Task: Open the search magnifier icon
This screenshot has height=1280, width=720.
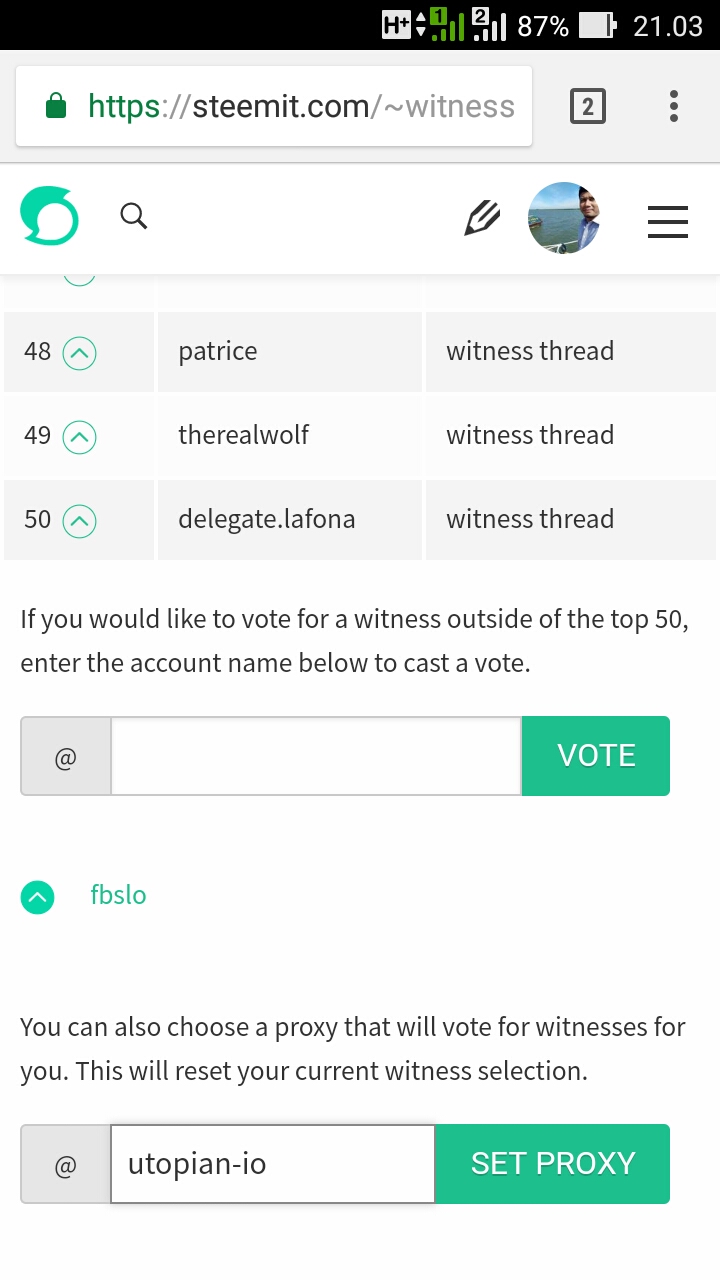Action: point(134,216)
